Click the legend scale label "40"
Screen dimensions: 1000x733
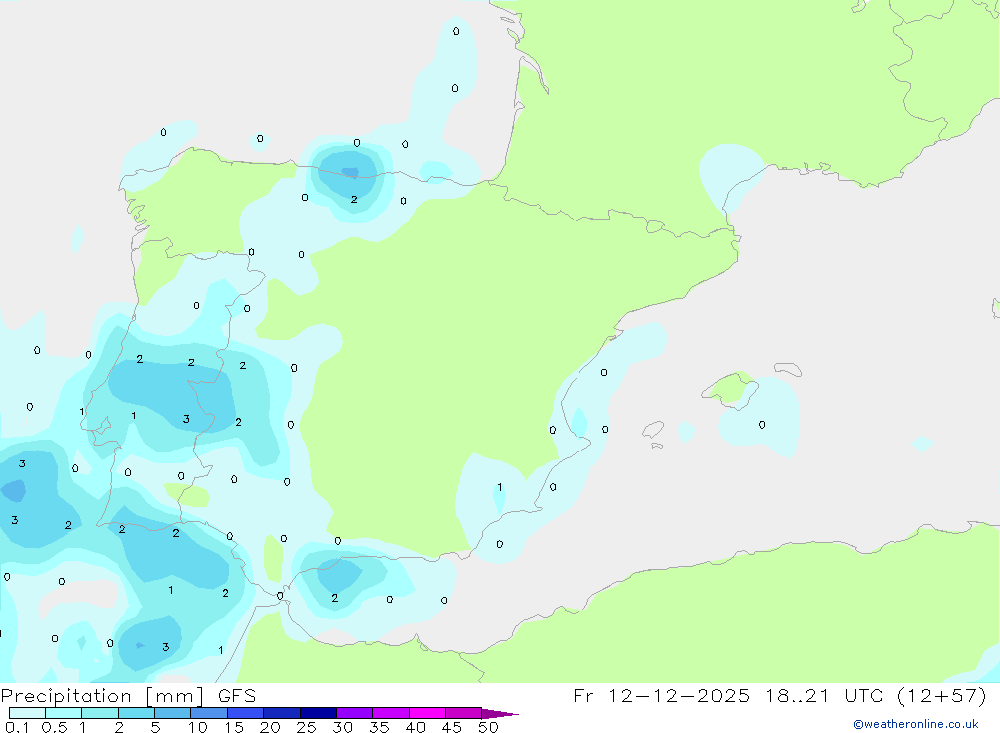pos(416,727)
